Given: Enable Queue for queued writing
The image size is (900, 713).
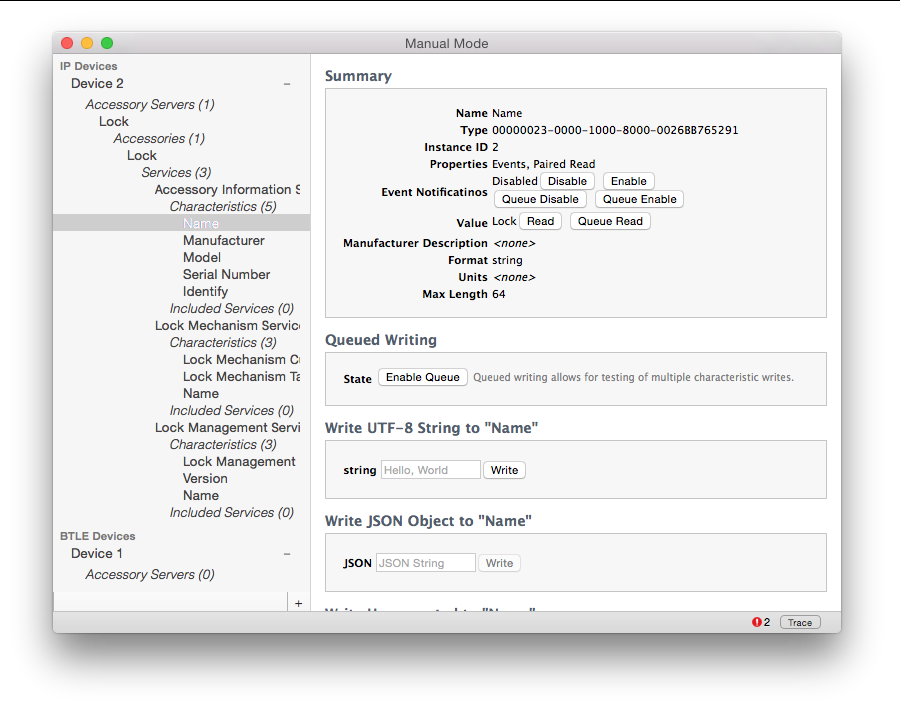Looking at the screenshot, I should point(422,377).
